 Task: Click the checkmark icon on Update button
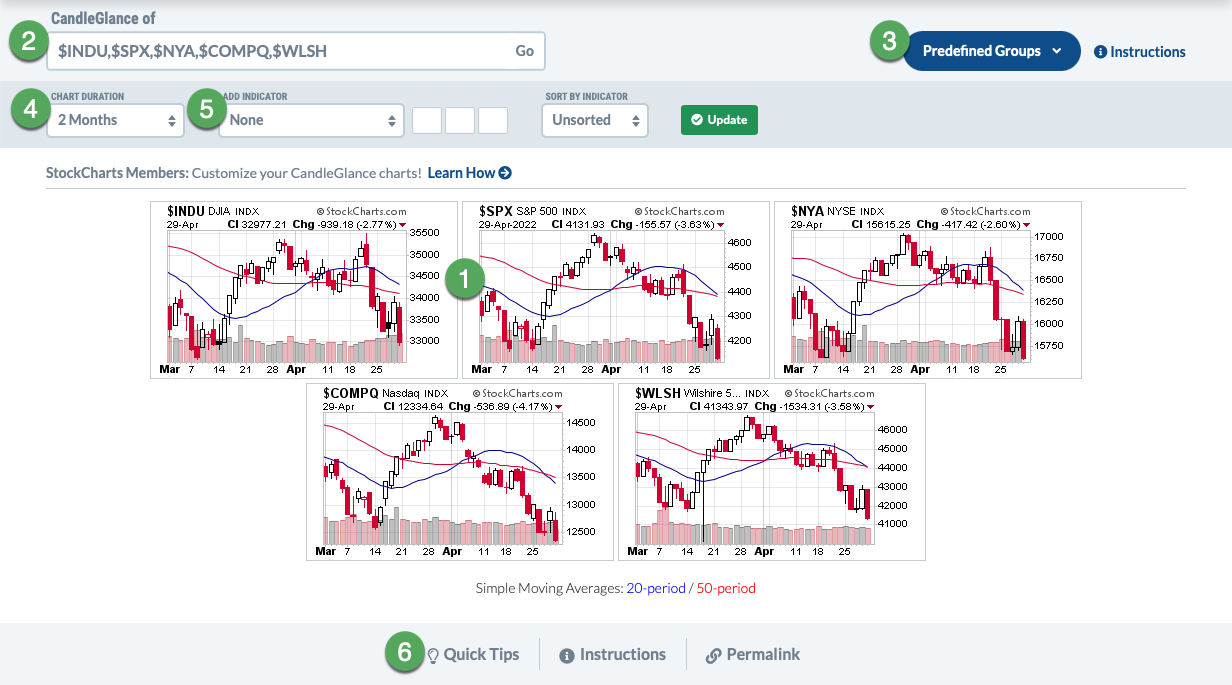(697, 120)
